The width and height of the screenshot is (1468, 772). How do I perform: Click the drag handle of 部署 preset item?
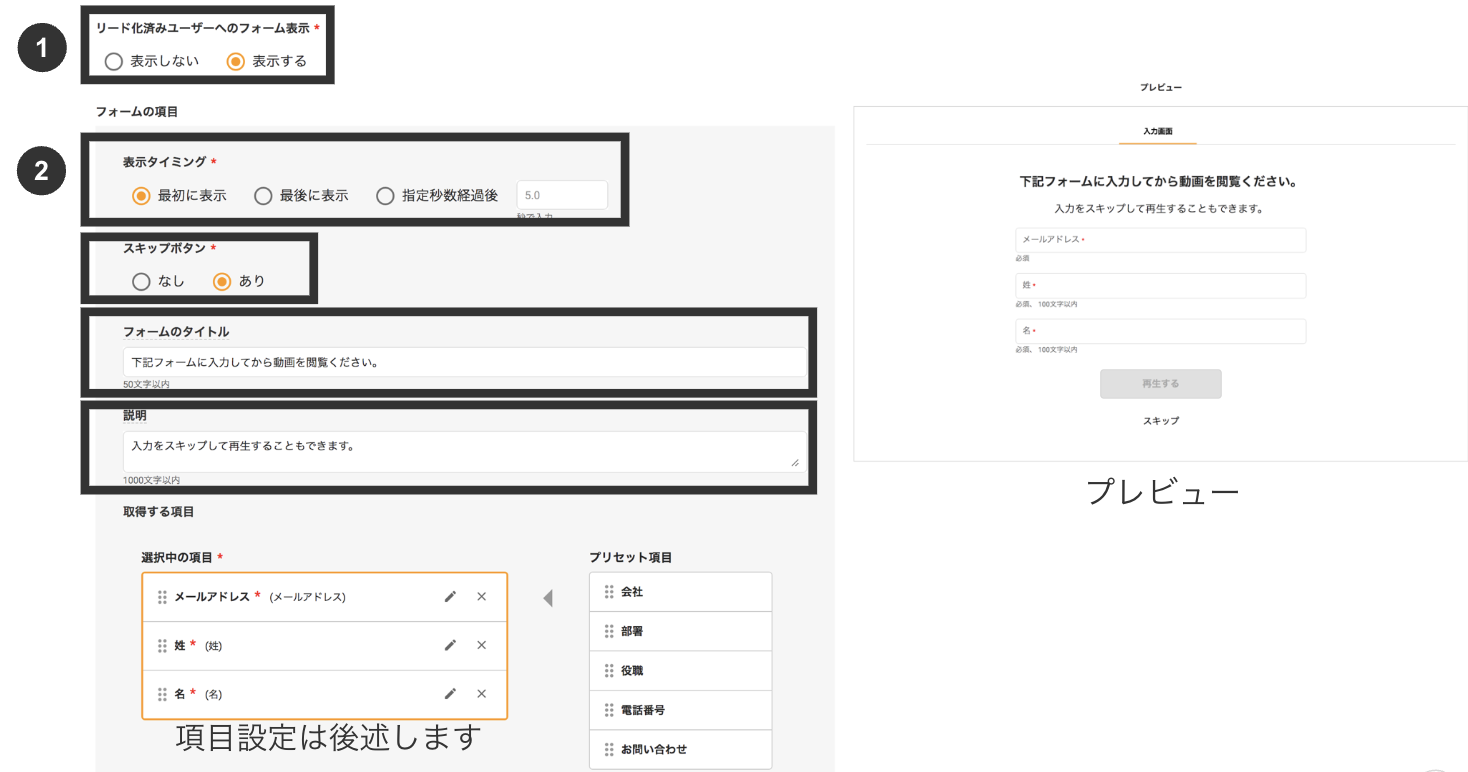click(x=610, y=631)
